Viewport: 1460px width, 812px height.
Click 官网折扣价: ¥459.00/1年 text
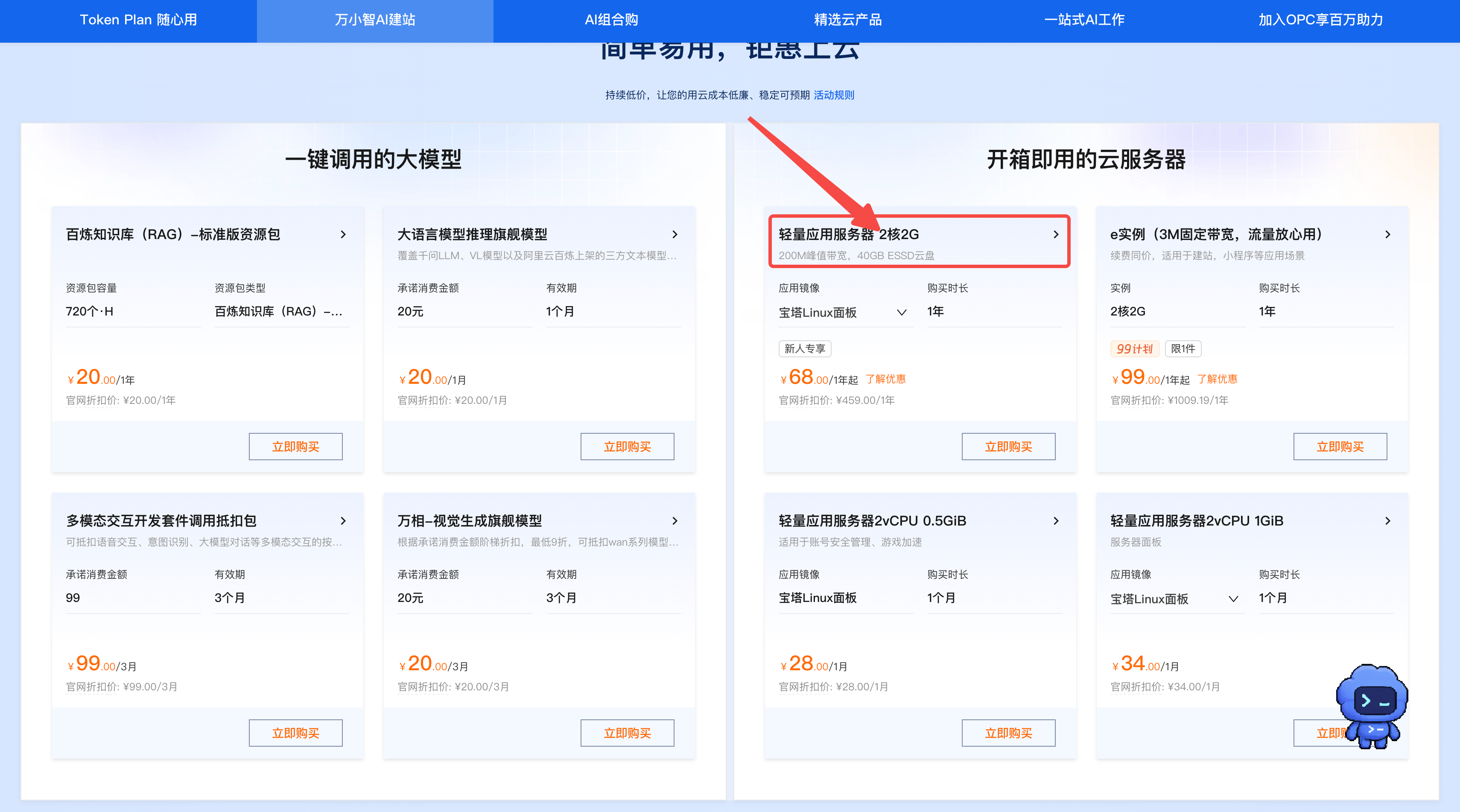click(837, 400)
